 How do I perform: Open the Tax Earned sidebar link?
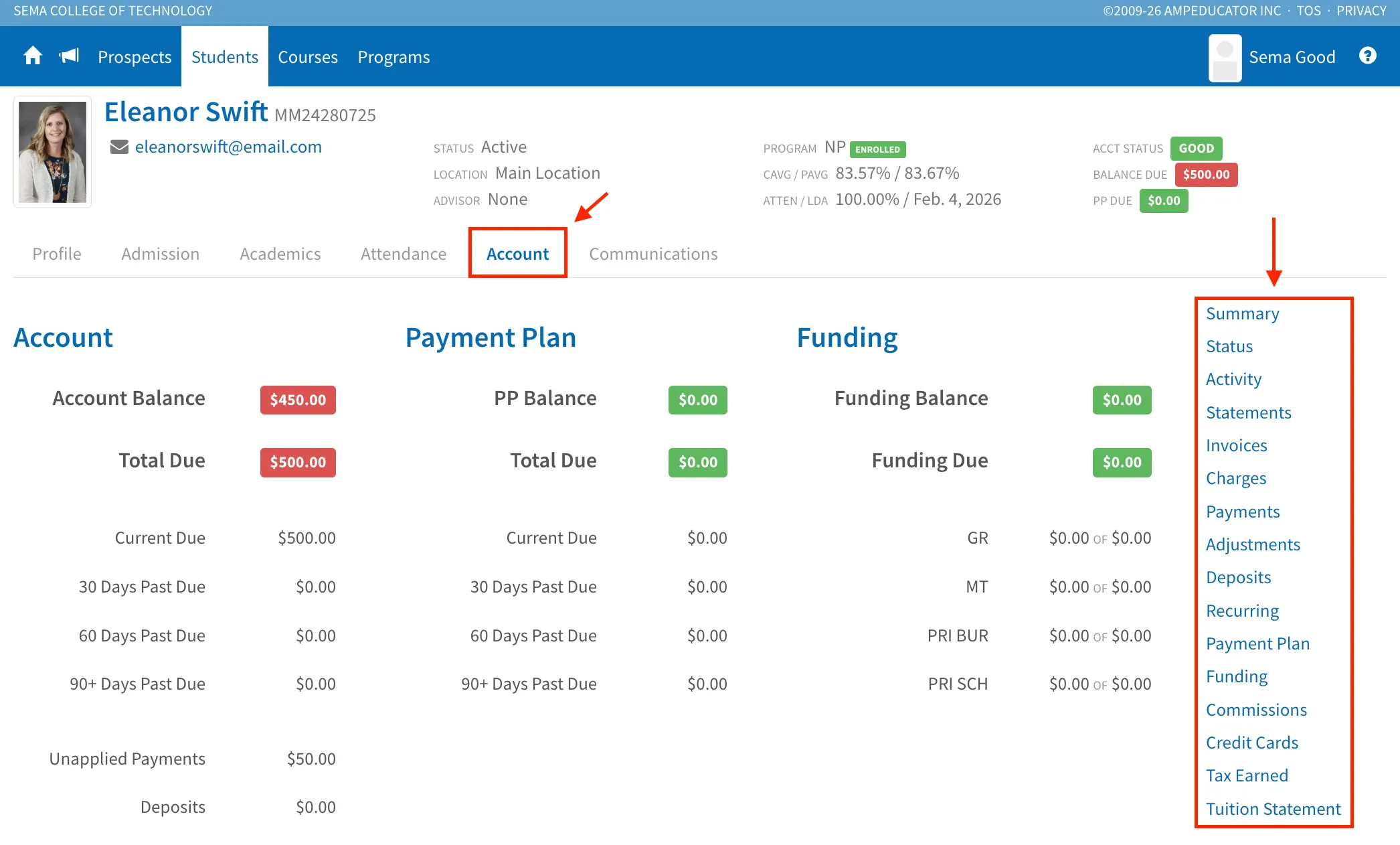coord(1247,775)
